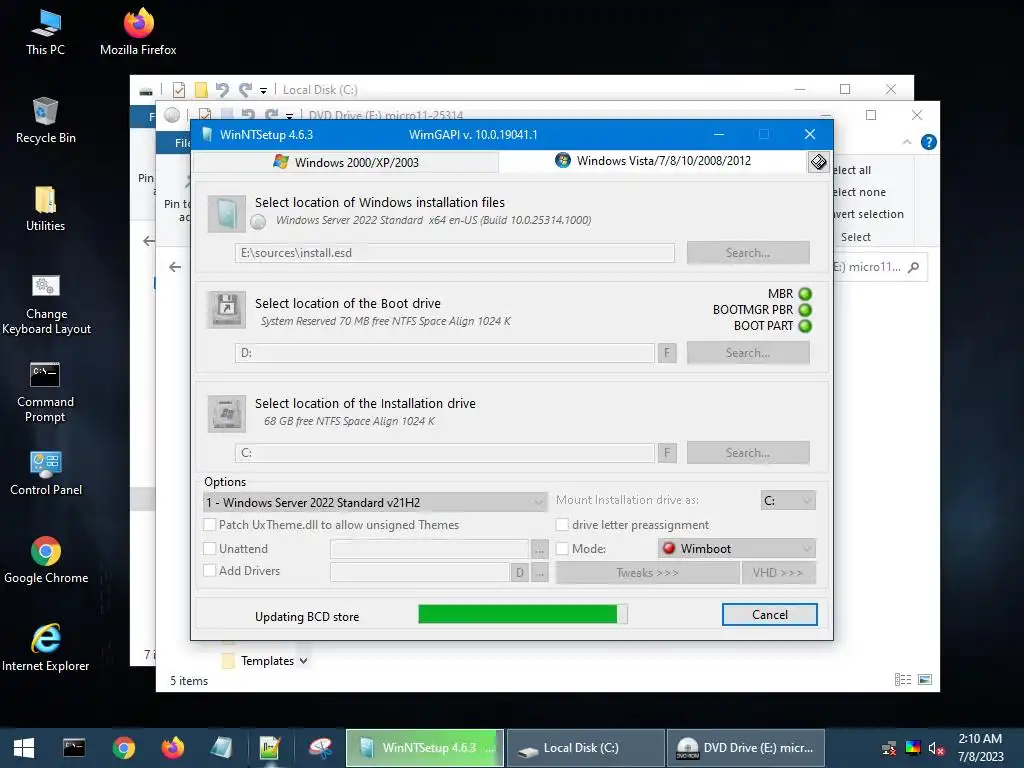Open the Mount Installation drive letter dropdown

tap(788, 500)
